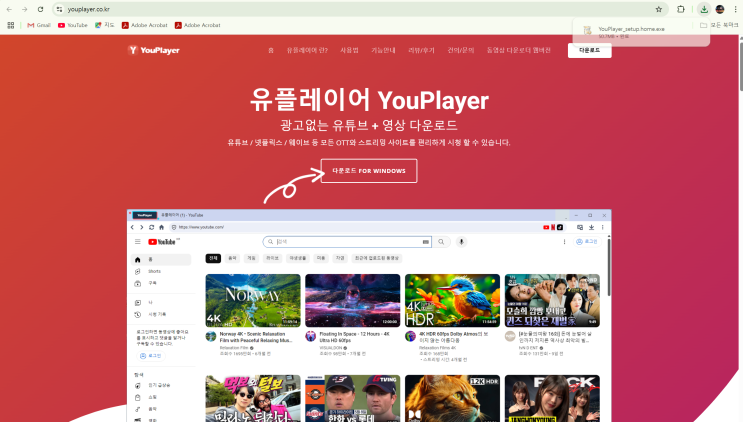Click the white 다운로드 header button
The height and width of the screenshot is (422, 743).
(589, 50)
